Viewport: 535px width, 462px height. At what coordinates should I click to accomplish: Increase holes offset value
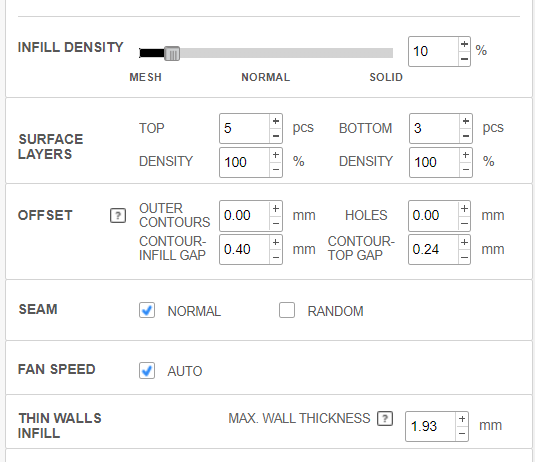coord(464,208)
